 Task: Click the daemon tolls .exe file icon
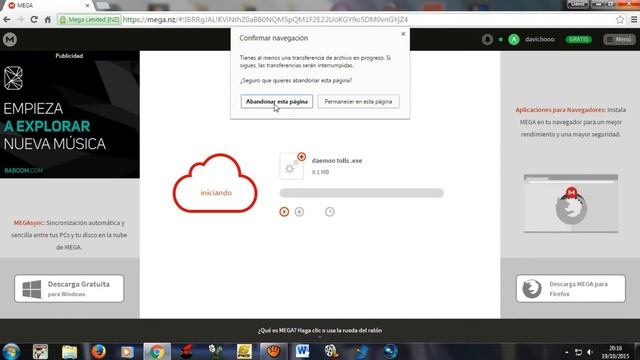pyautogui.click(x=292, y=166)
